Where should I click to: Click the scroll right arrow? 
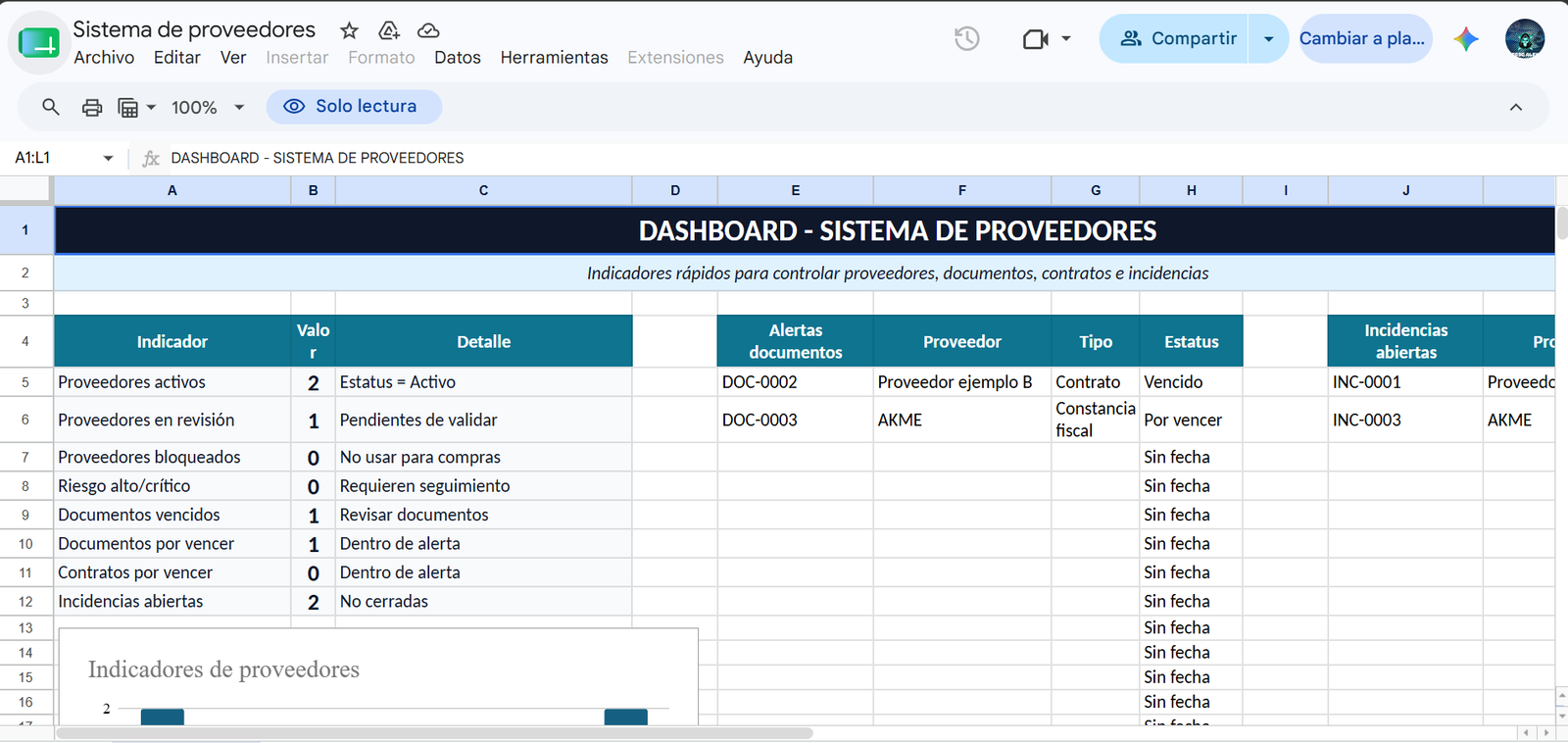tap(1547, 733)
